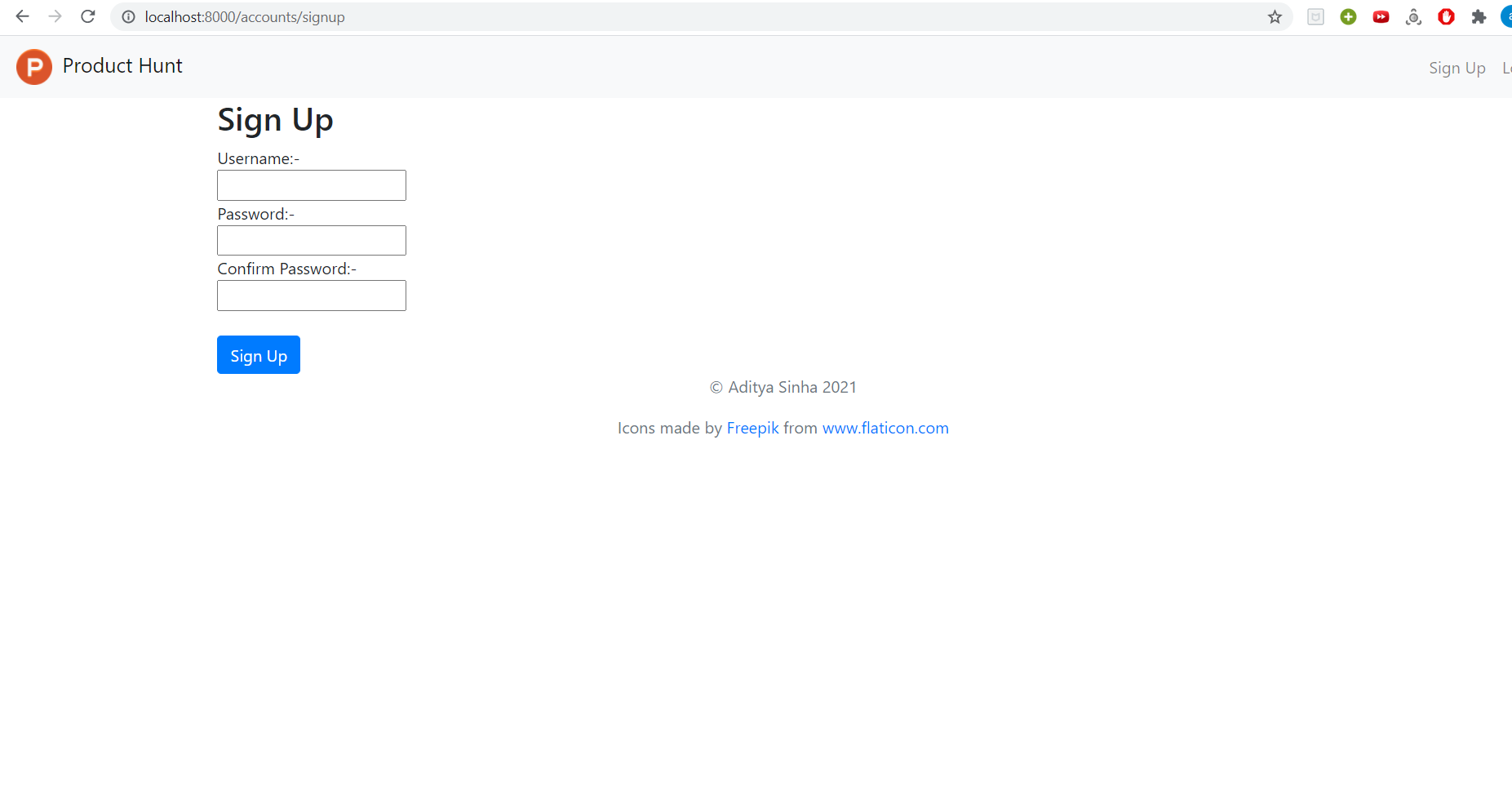
Task: Click the browser back arrow
Action: tap(22, 16)
